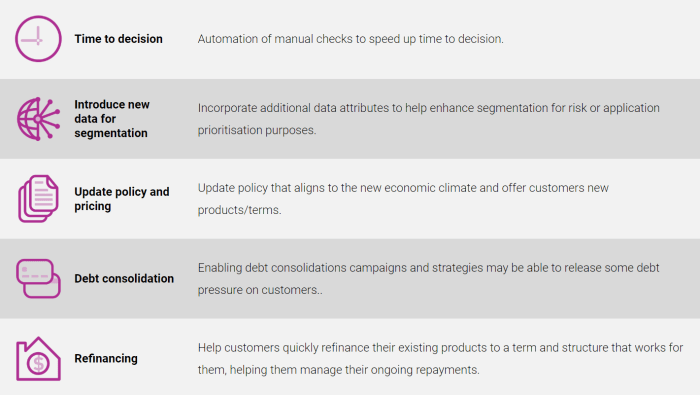Click the 'products/terms' text line
This screenshot has width=700, height=395.
(239, 210)
